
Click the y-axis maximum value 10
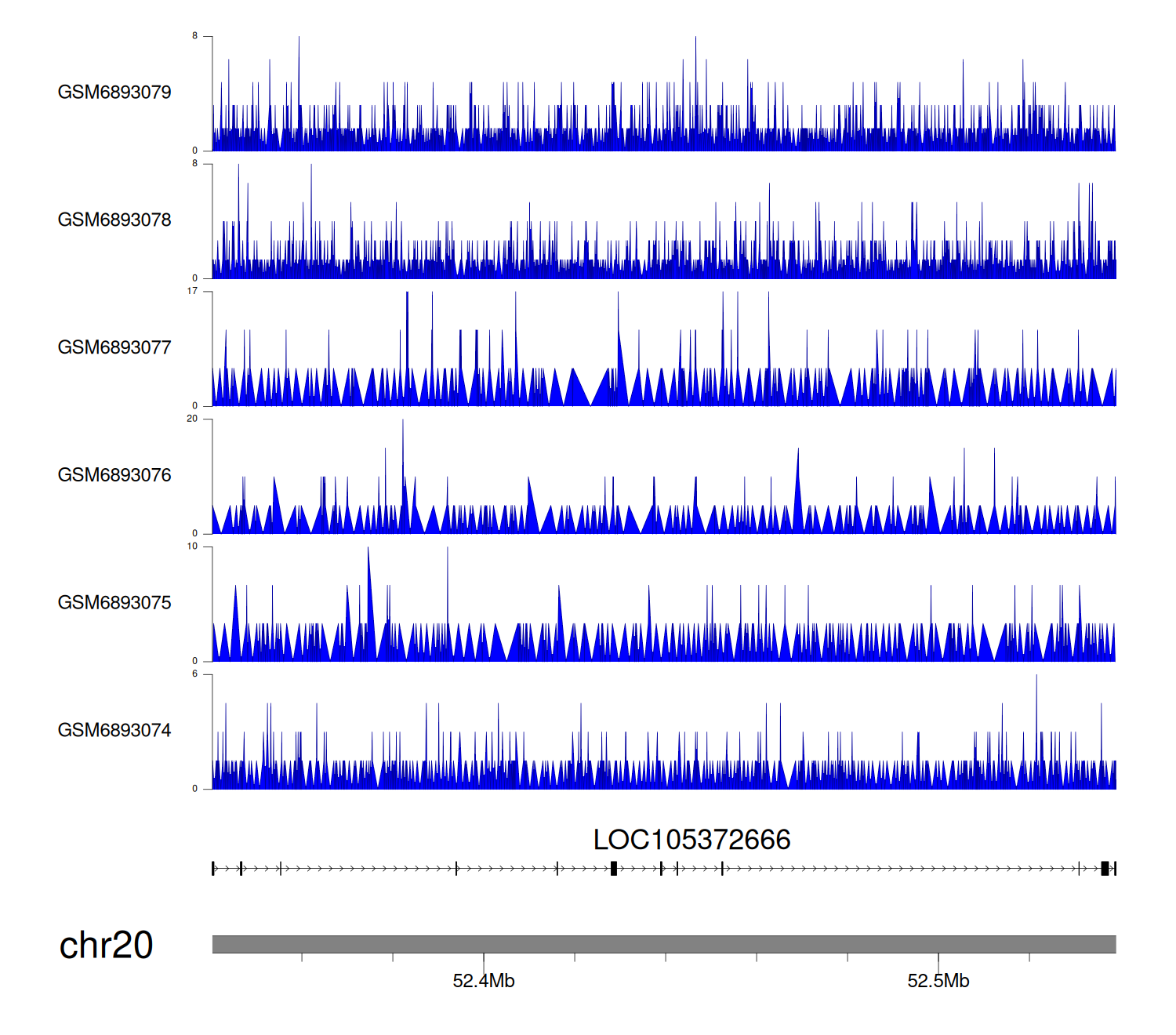click(x=192, y=547)
